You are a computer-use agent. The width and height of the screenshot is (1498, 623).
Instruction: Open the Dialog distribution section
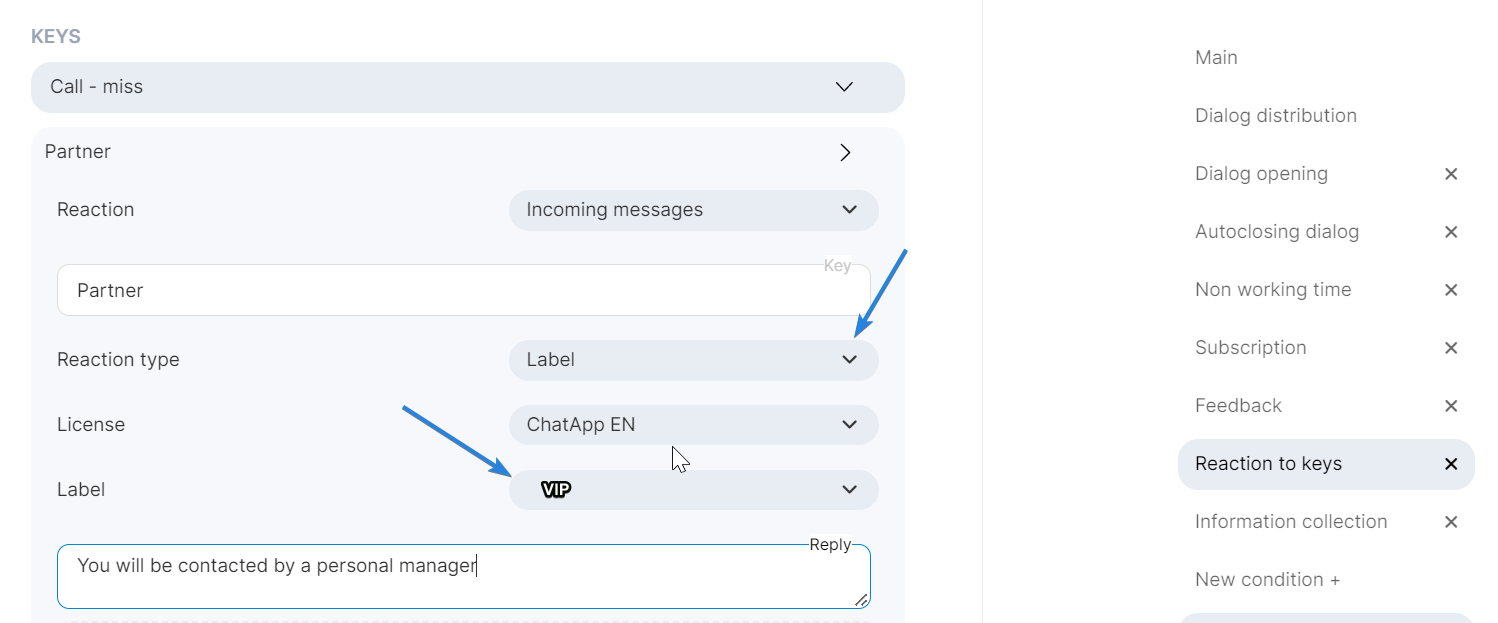(1275, 116)
